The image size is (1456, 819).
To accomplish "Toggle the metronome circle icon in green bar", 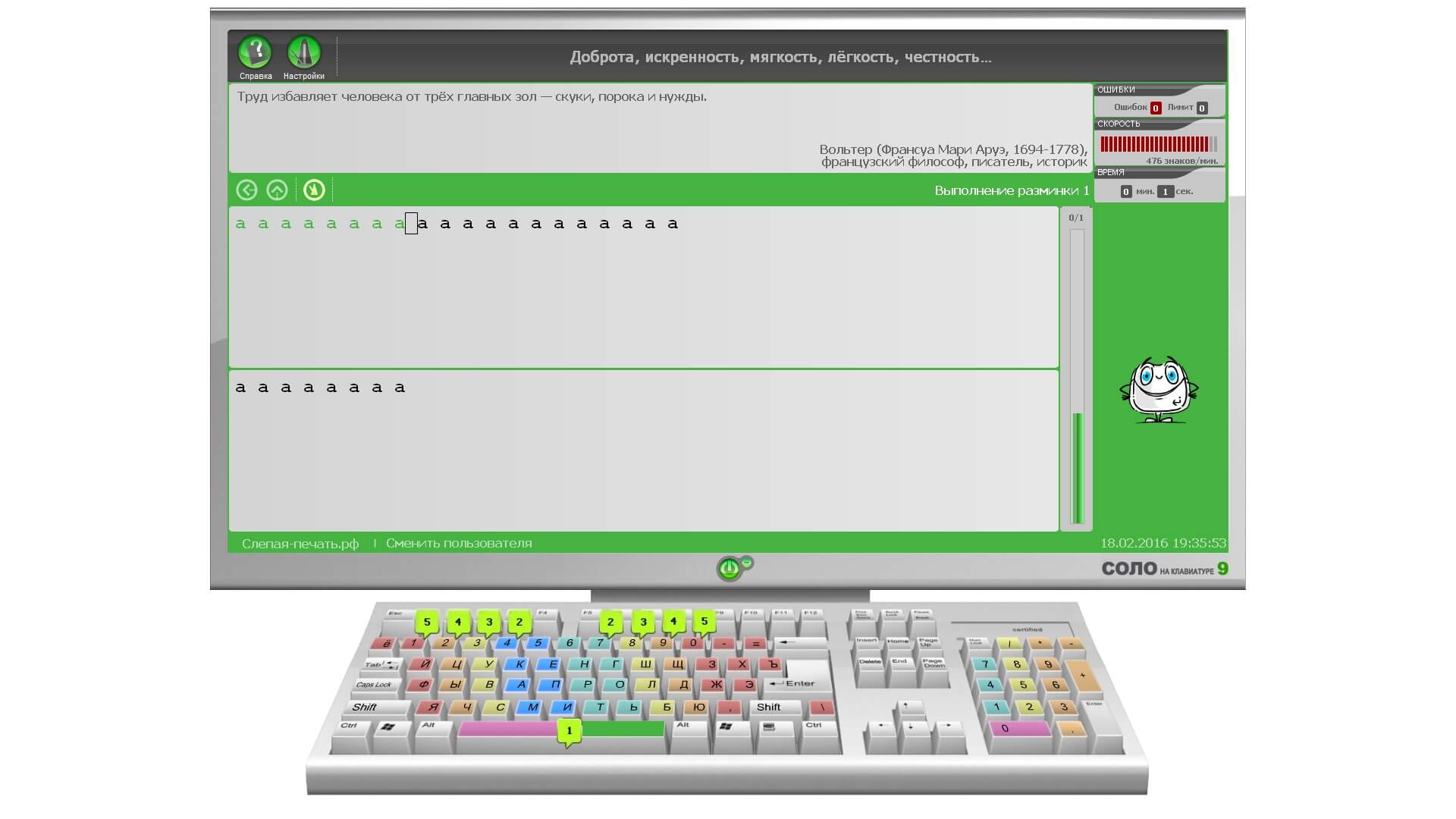I will pyautogui.click(x=314, y=190).
